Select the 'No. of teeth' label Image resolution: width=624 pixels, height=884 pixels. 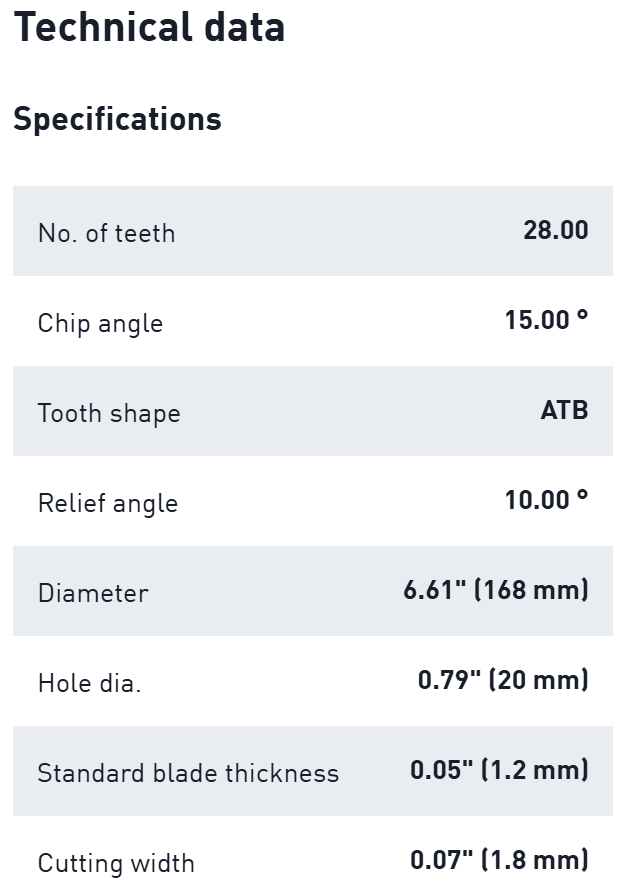tap(106, 233)
